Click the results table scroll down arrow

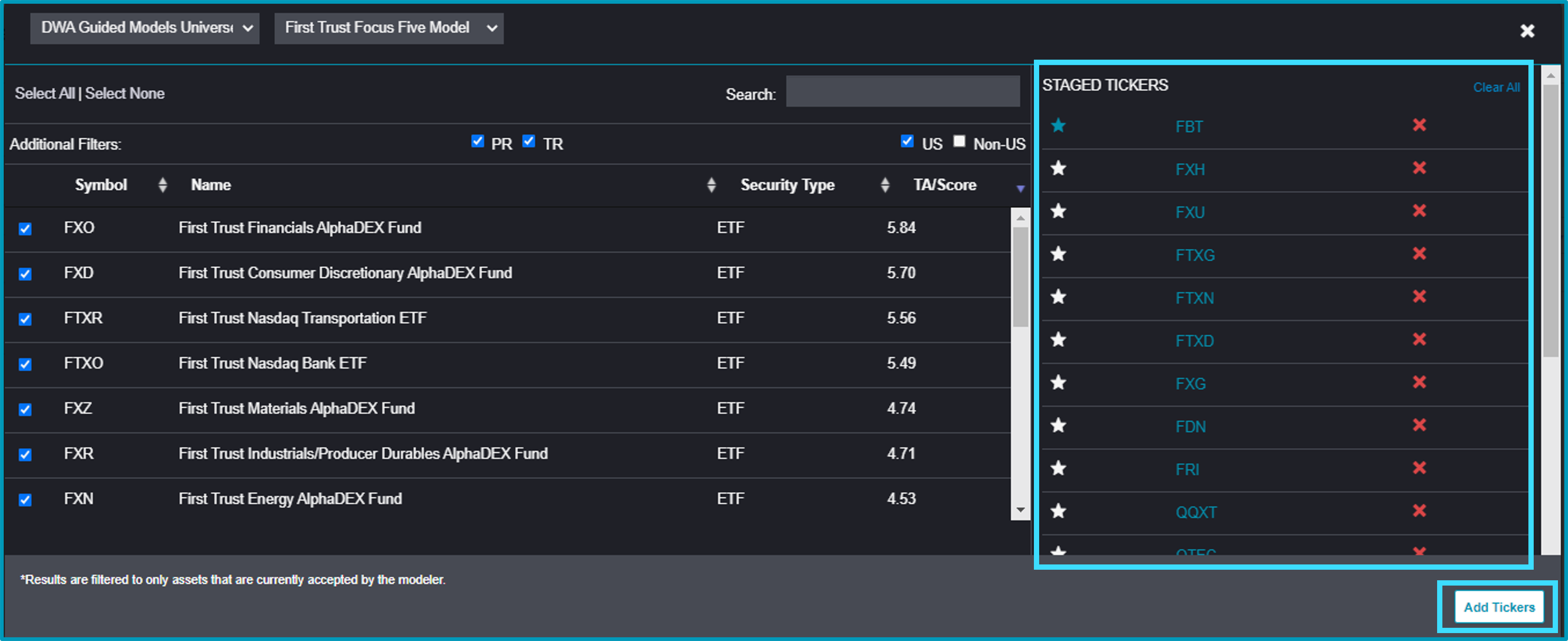[x=1020, y=510]
